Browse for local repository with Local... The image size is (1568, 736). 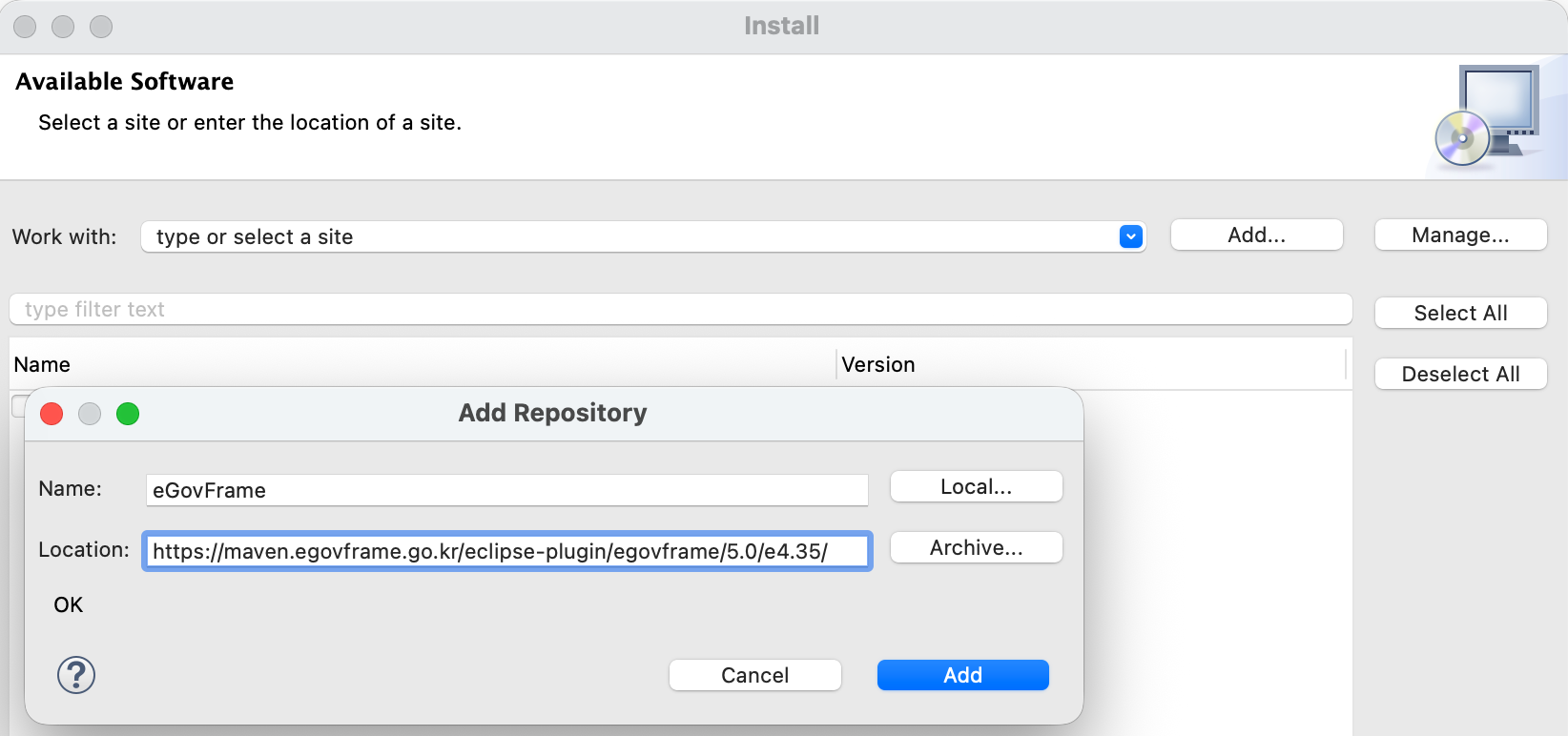(x=976, y=486)
